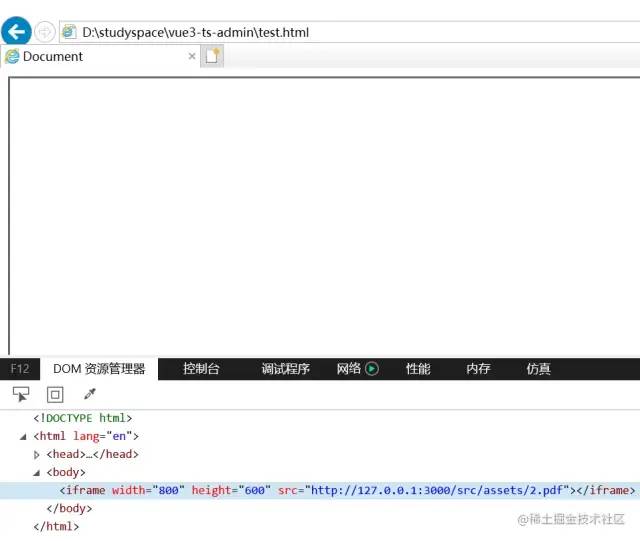Select the <head>…</head> row
This screenshot has height=541, width=640.
point(93,454)
